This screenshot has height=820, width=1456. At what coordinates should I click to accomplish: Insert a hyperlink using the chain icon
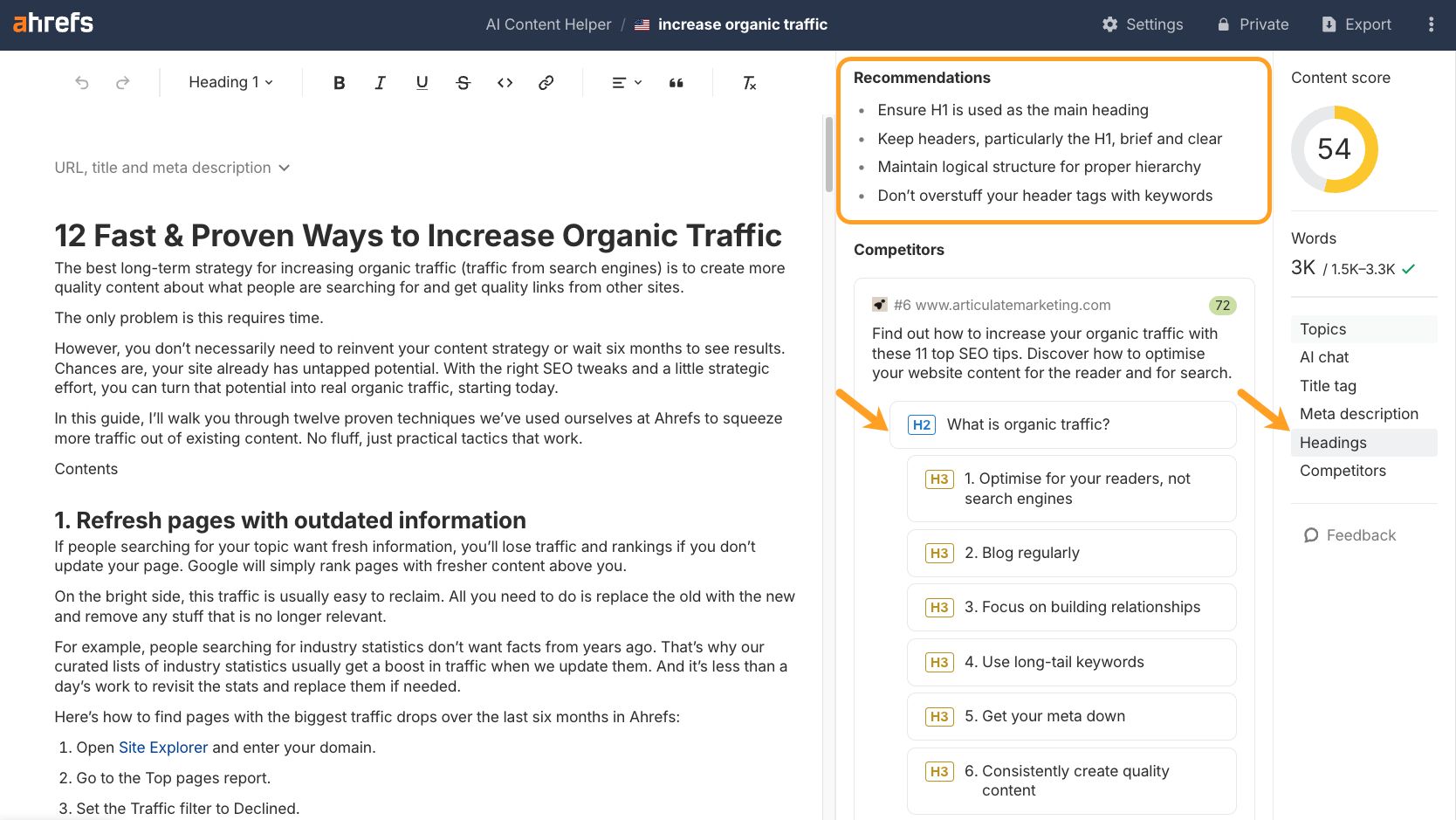(x=546, y=82)
